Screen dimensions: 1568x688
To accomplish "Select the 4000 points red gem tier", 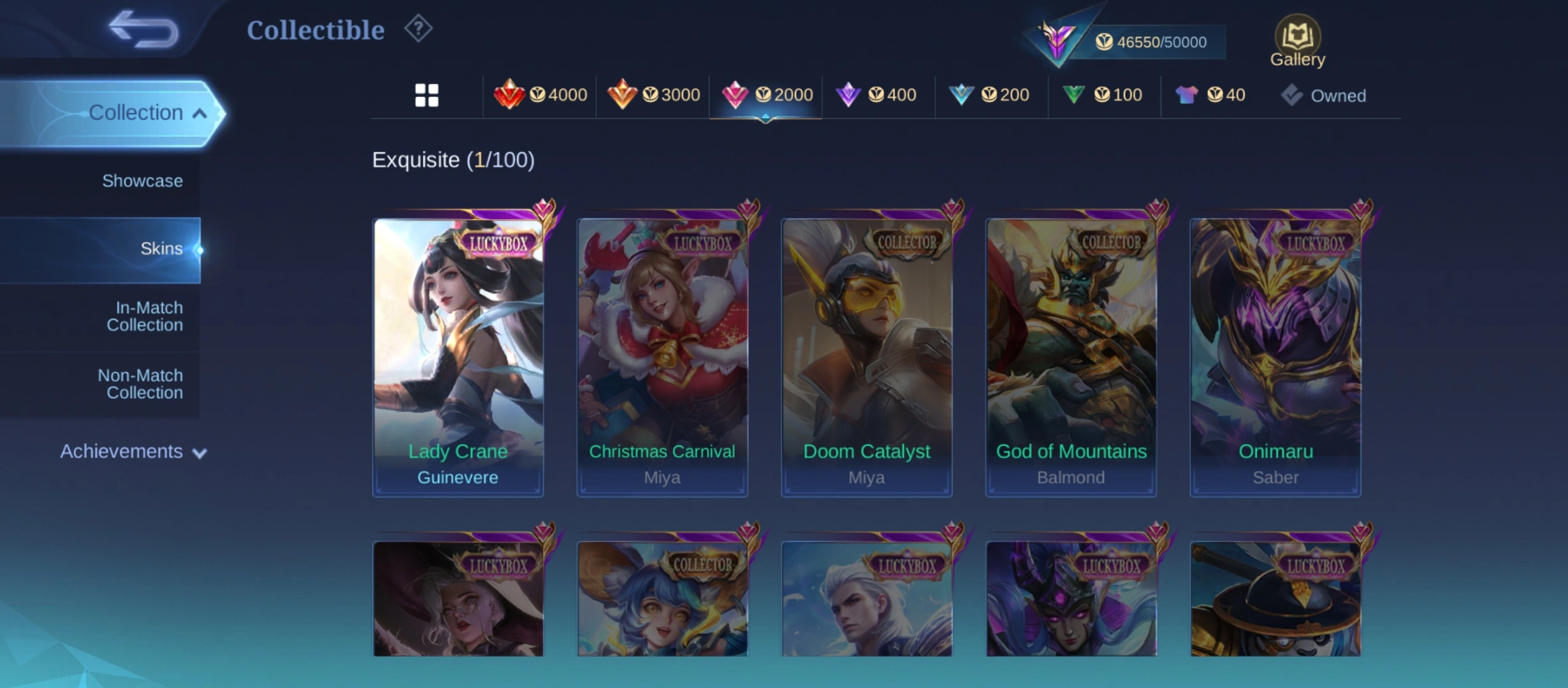I will click(540, 95).
